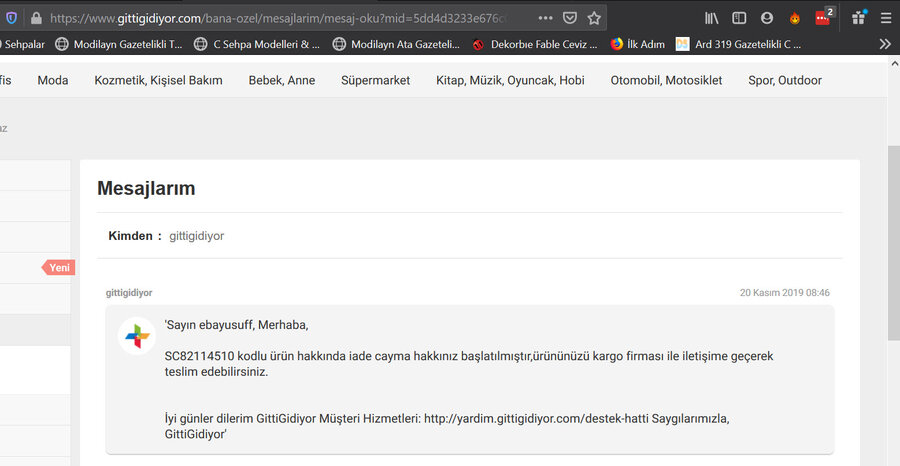Click the tracking protection shield icon
The height and width of the screenshot is (466, 900).
[11, 18]
